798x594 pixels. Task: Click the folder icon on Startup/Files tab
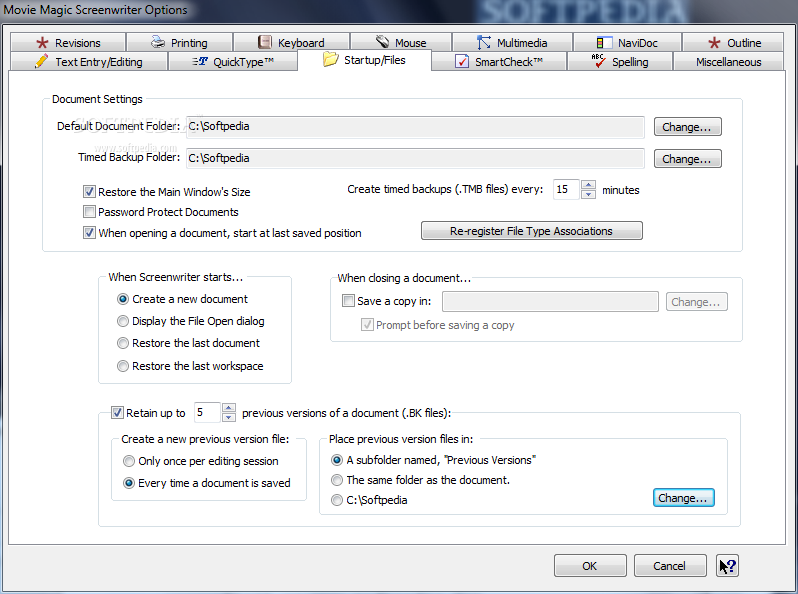330,59
